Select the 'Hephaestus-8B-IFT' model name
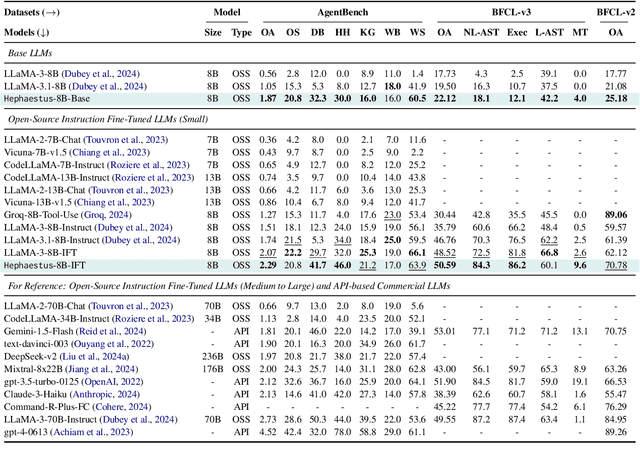Viewport: 640px width, 459px height. click(45, 266)
